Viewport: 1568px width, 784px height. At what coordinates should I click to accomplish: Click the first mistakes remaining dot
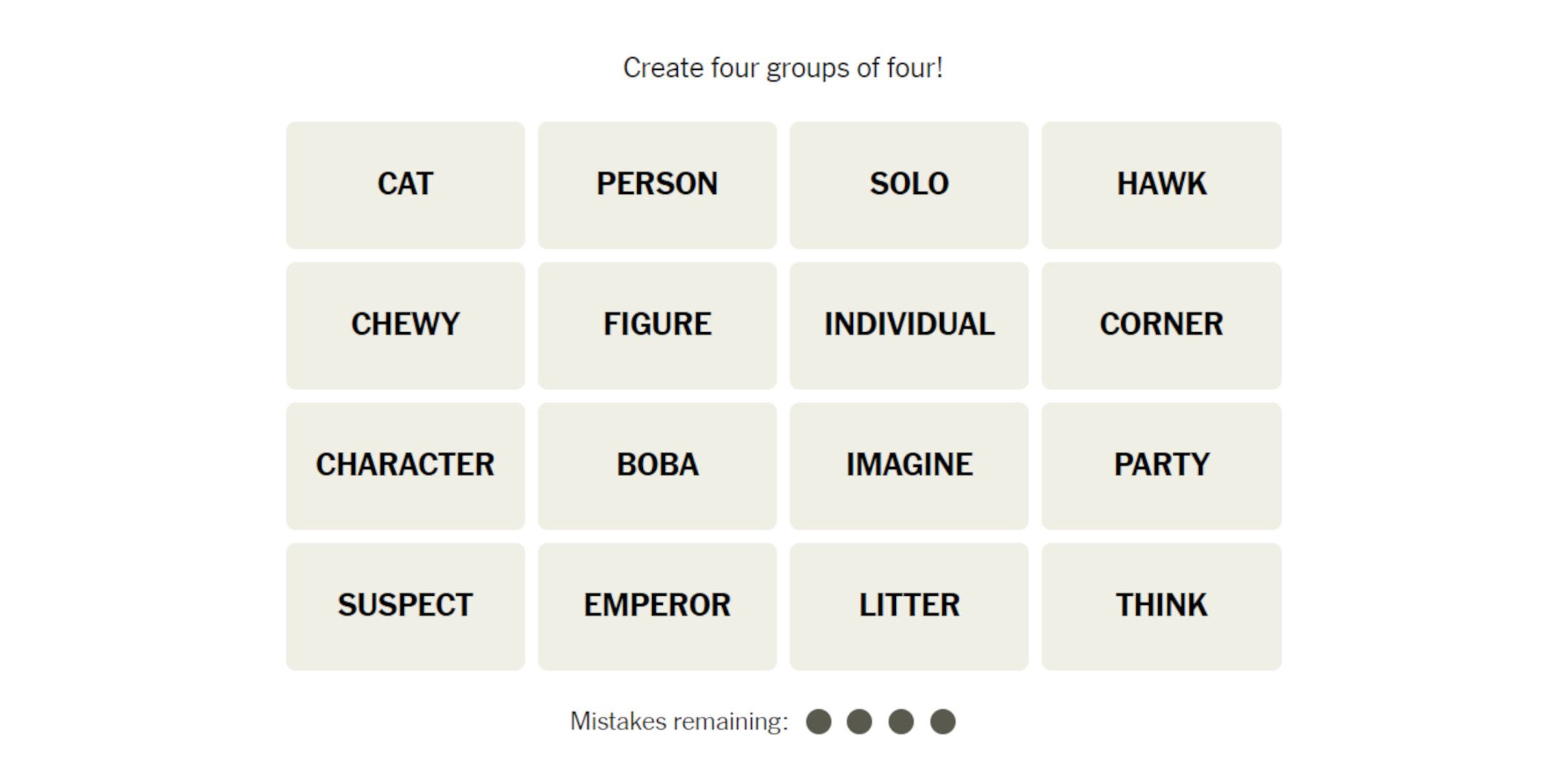click(x=818, y=721)
